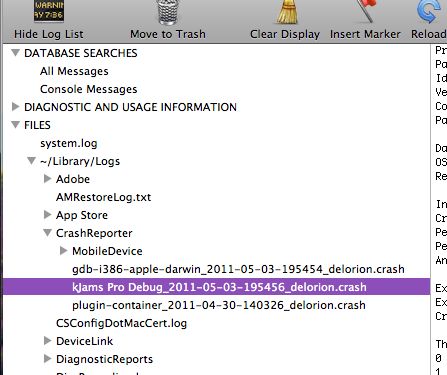Collapse the FILES section
Viewport: 447px width, 375px height.
15,125
